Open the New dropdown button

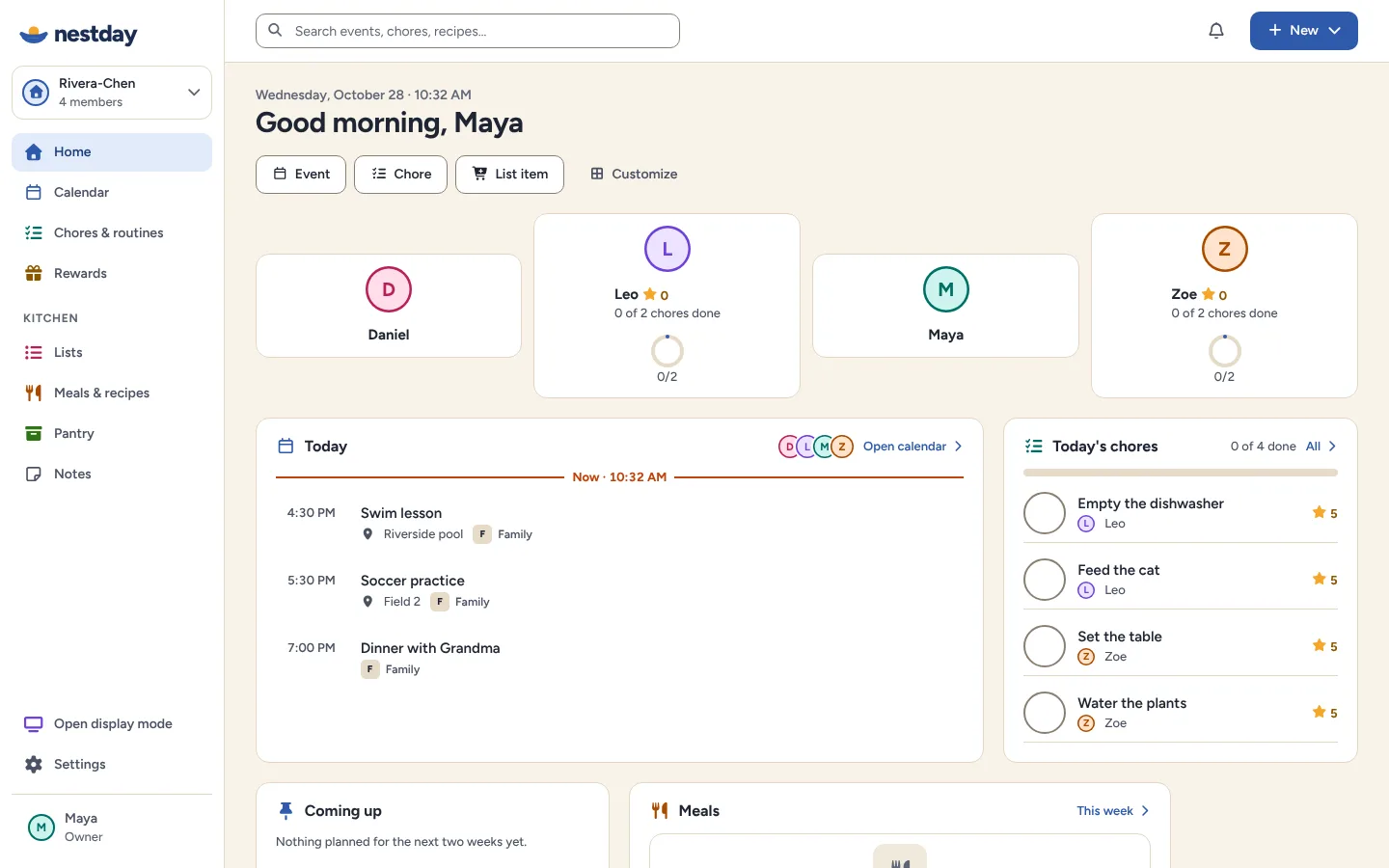click(x=1304, y=31)
